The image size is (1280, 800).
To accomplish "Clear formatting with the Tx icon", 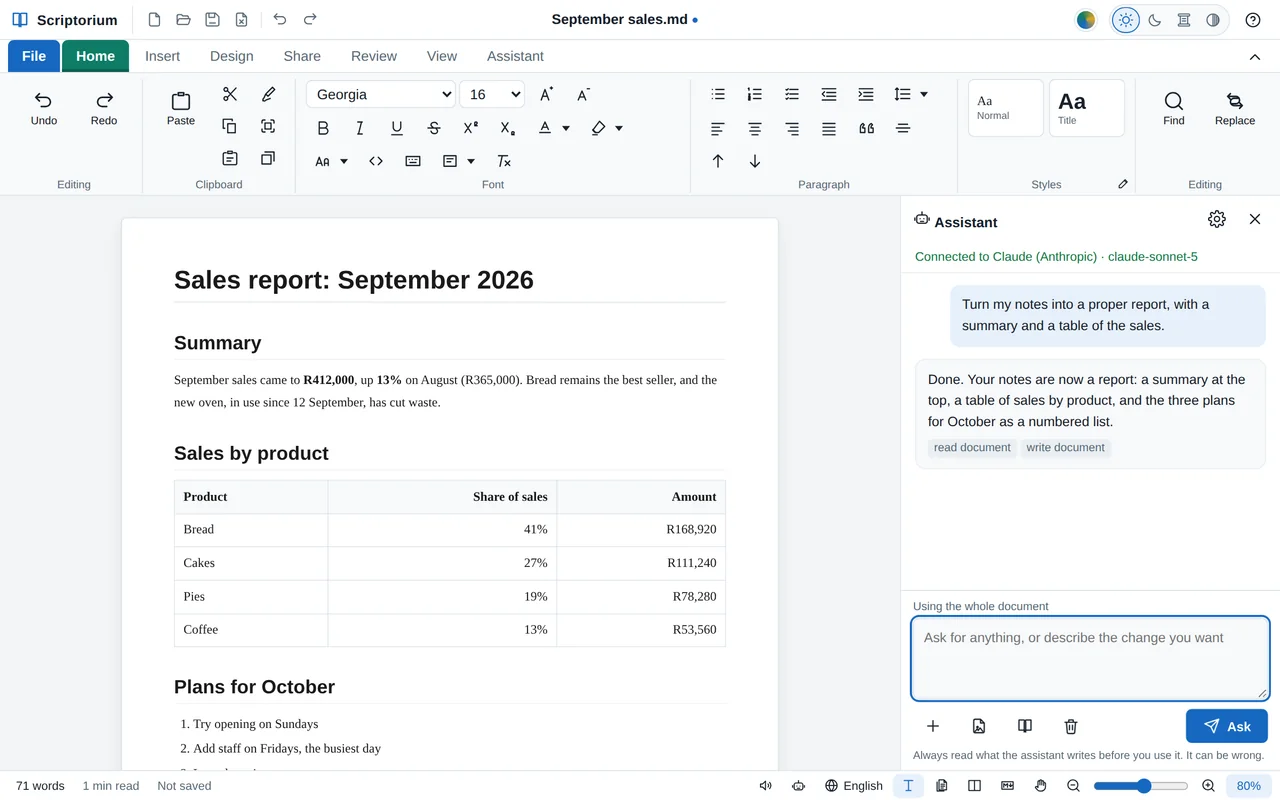I will tap(504, 161).
